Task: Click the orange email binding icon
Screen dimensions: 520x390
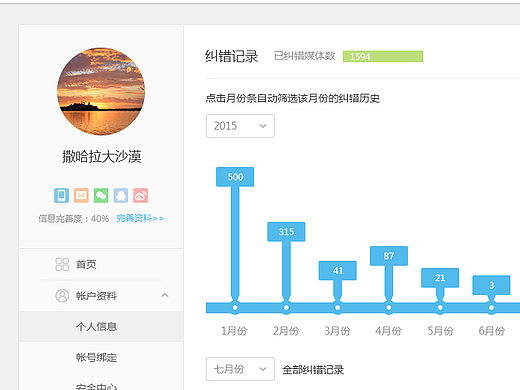Action: 81,195
